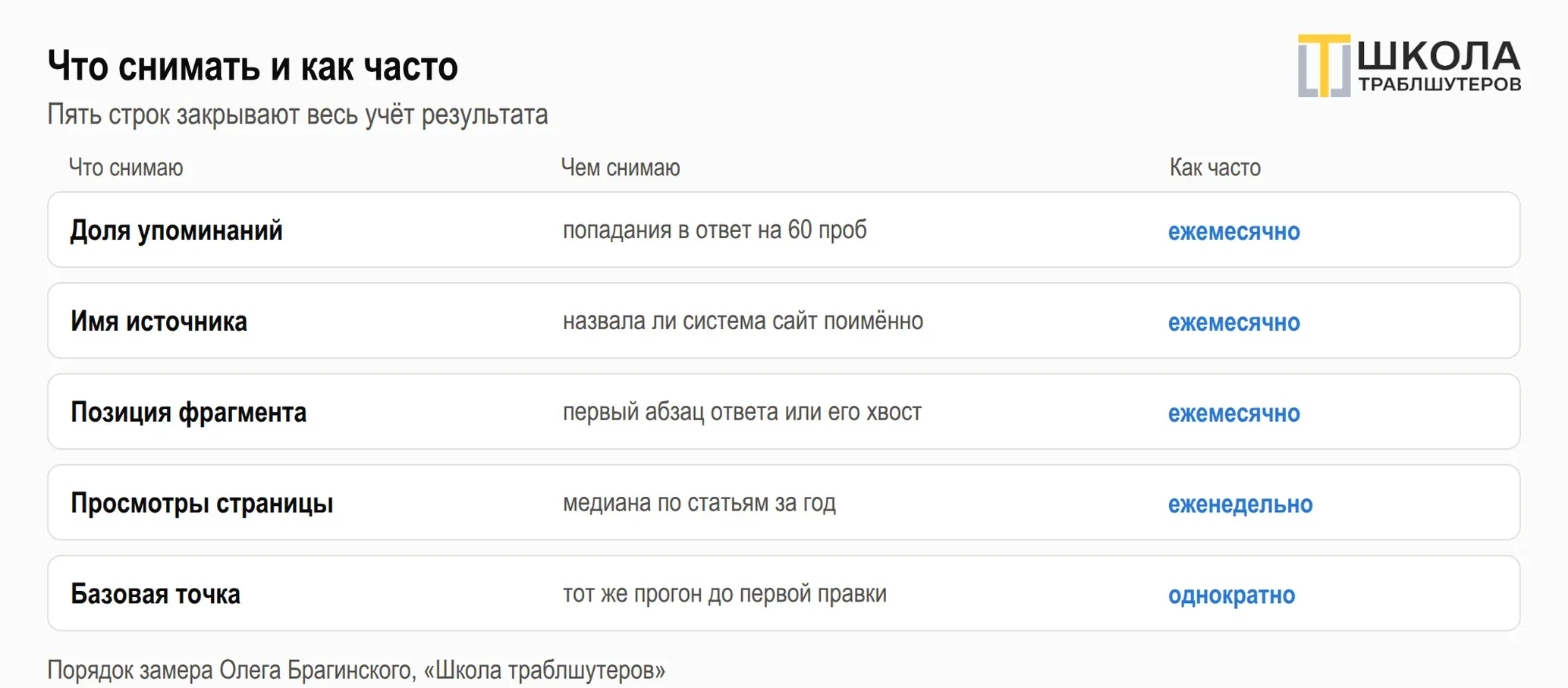The height and width of the screenshot is (688, 1568).
Task: Click ежемесячно in the Доля упоминаний row
Action: (x=1233, y=231)
